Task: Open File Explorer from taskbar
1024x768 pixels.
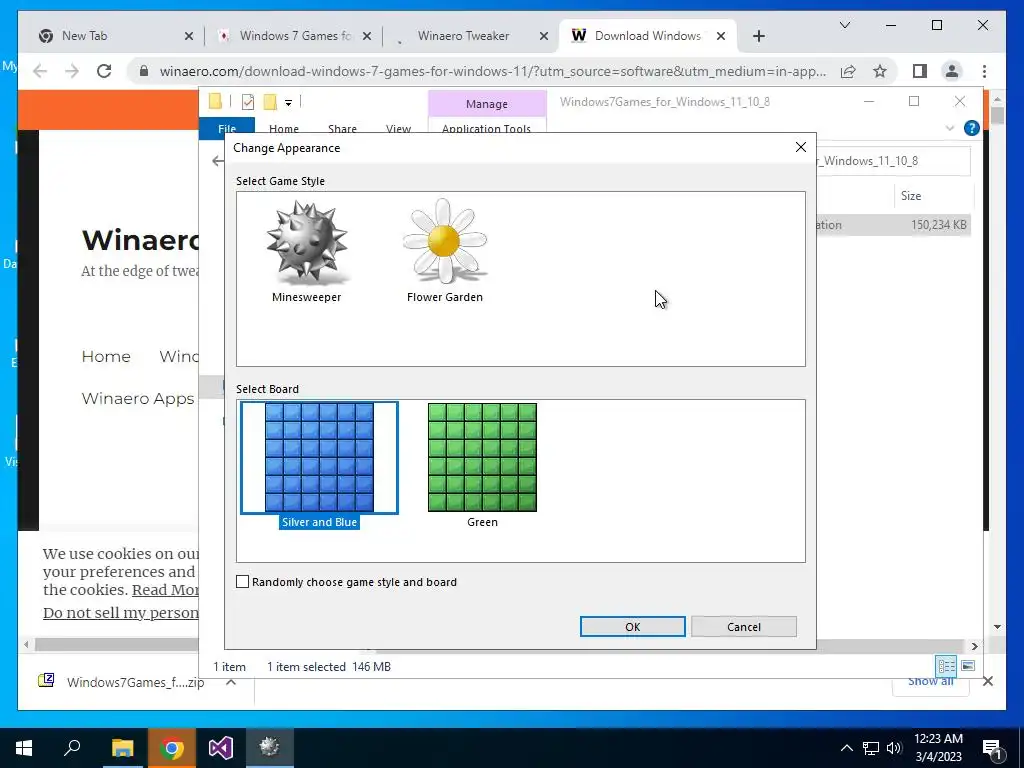Action: (x=122, y=747)
